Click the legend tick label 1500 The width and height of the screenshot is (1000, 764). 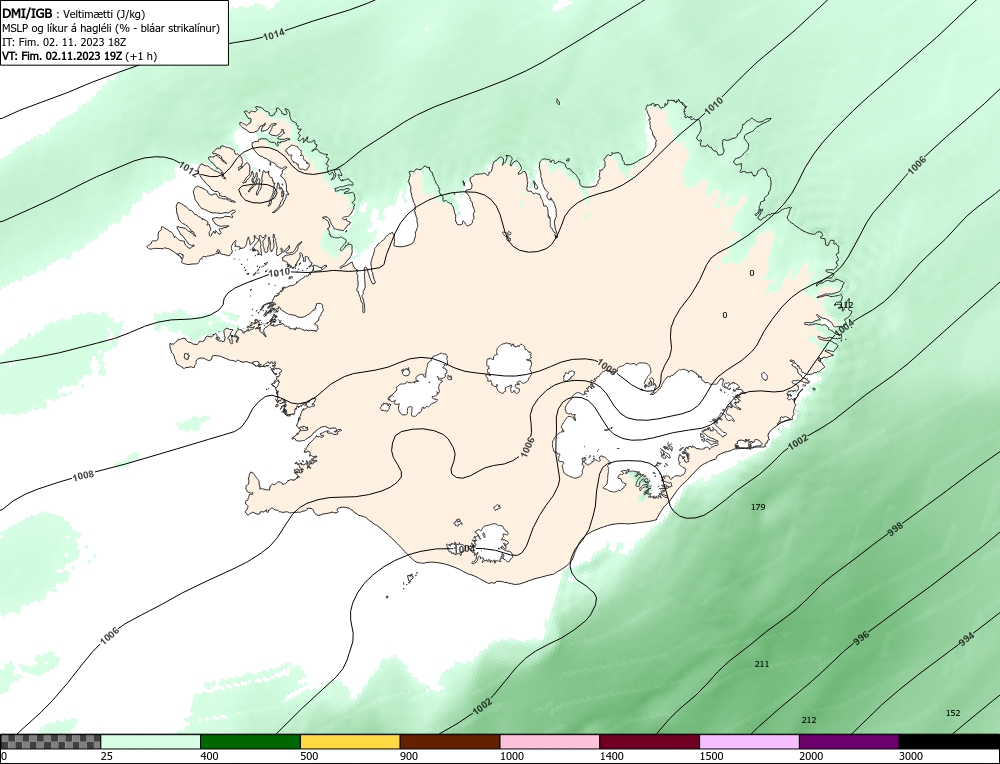click(x=712, y=756)
